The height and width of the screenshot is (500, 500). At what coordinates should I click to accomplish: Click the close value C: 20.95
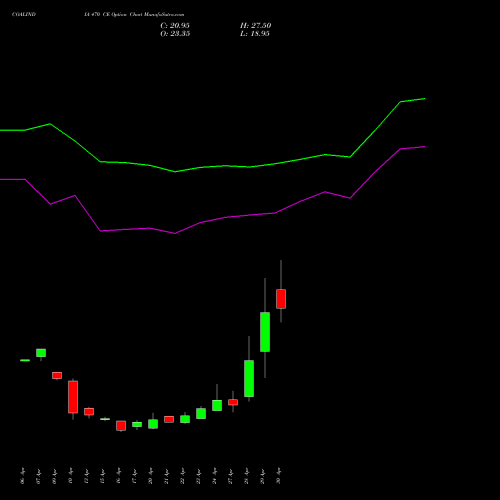(x=175, y=26)
